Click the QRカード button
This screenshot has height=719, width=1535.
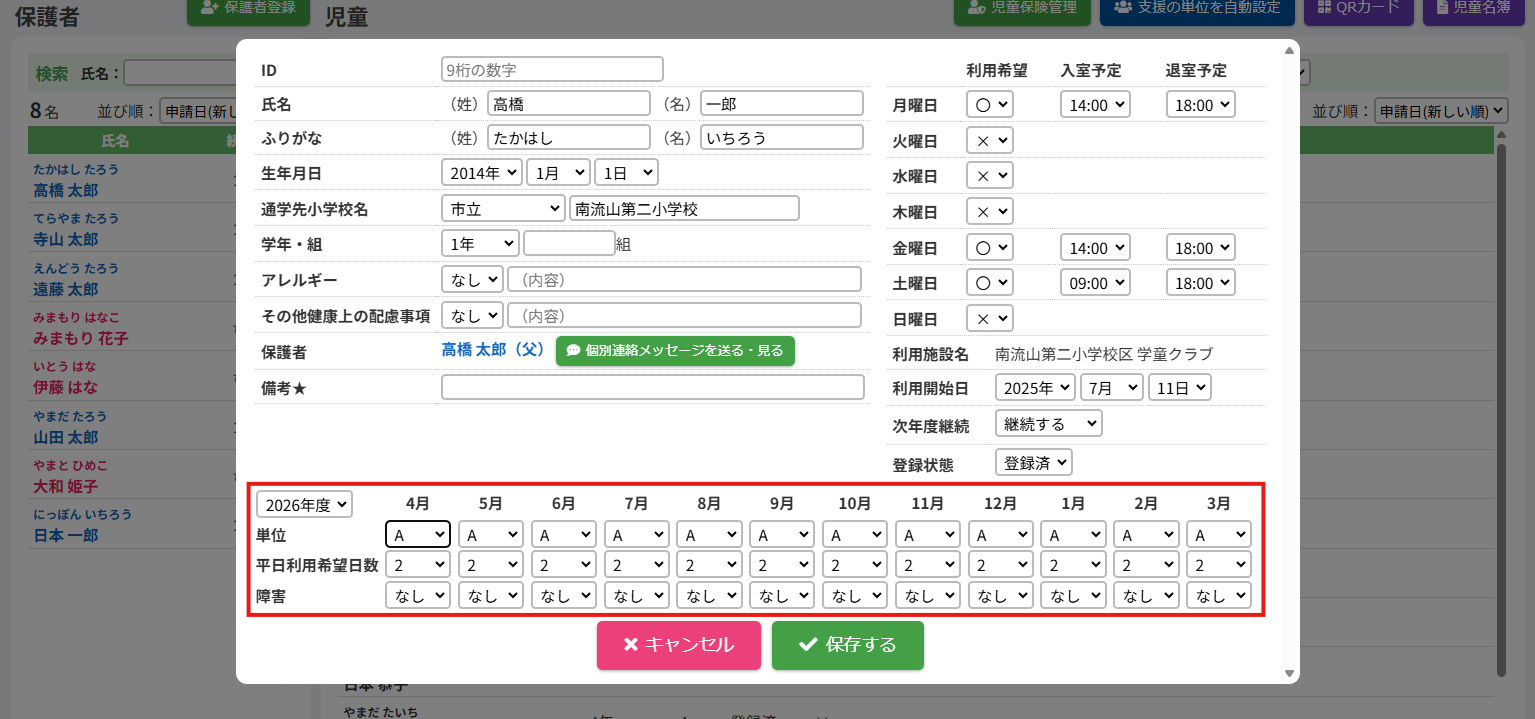pyautogui.click(x=1358, y=8)
